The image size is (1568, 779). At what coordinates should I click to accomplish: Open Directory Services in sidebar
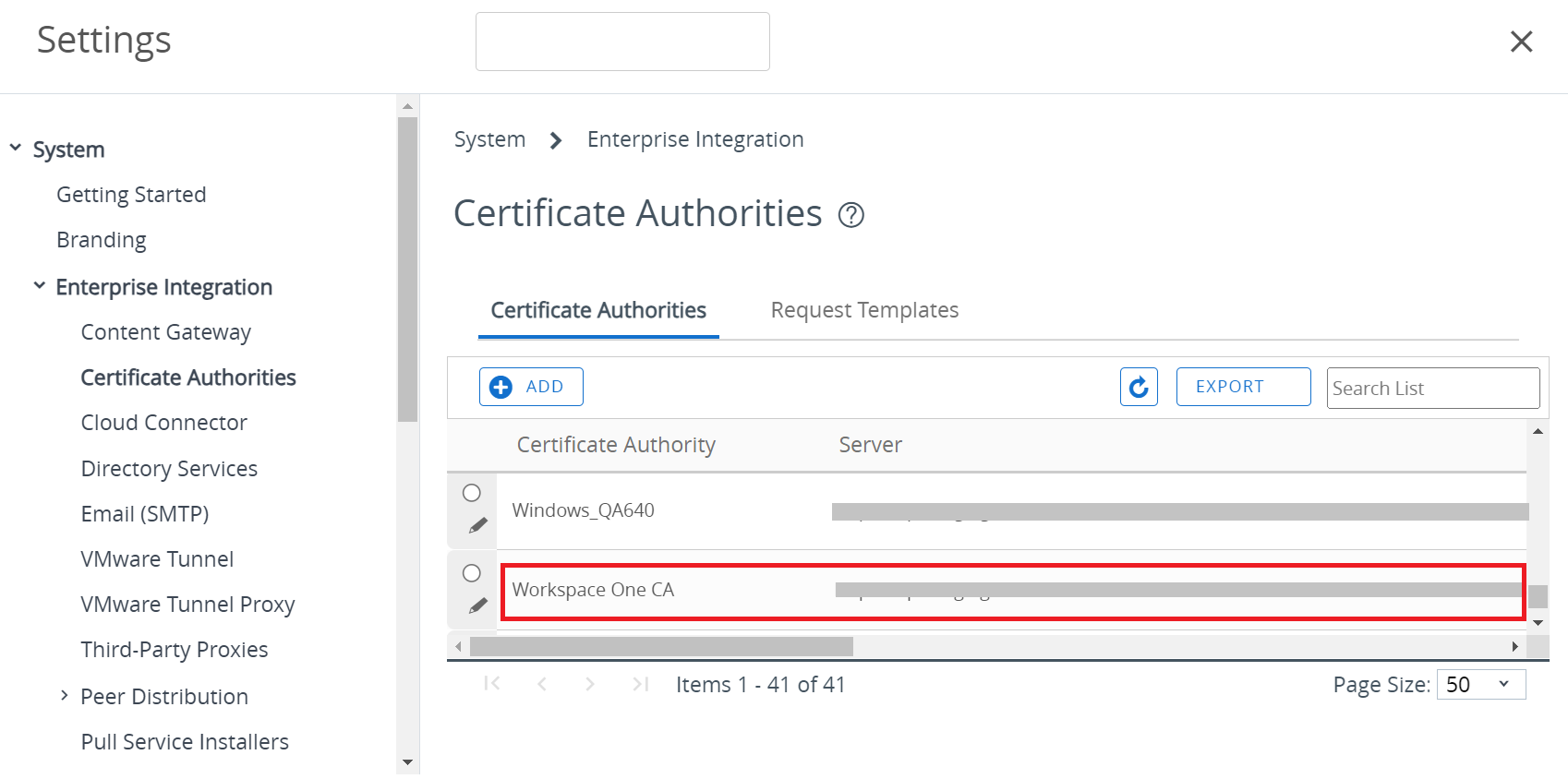[169, 469]
